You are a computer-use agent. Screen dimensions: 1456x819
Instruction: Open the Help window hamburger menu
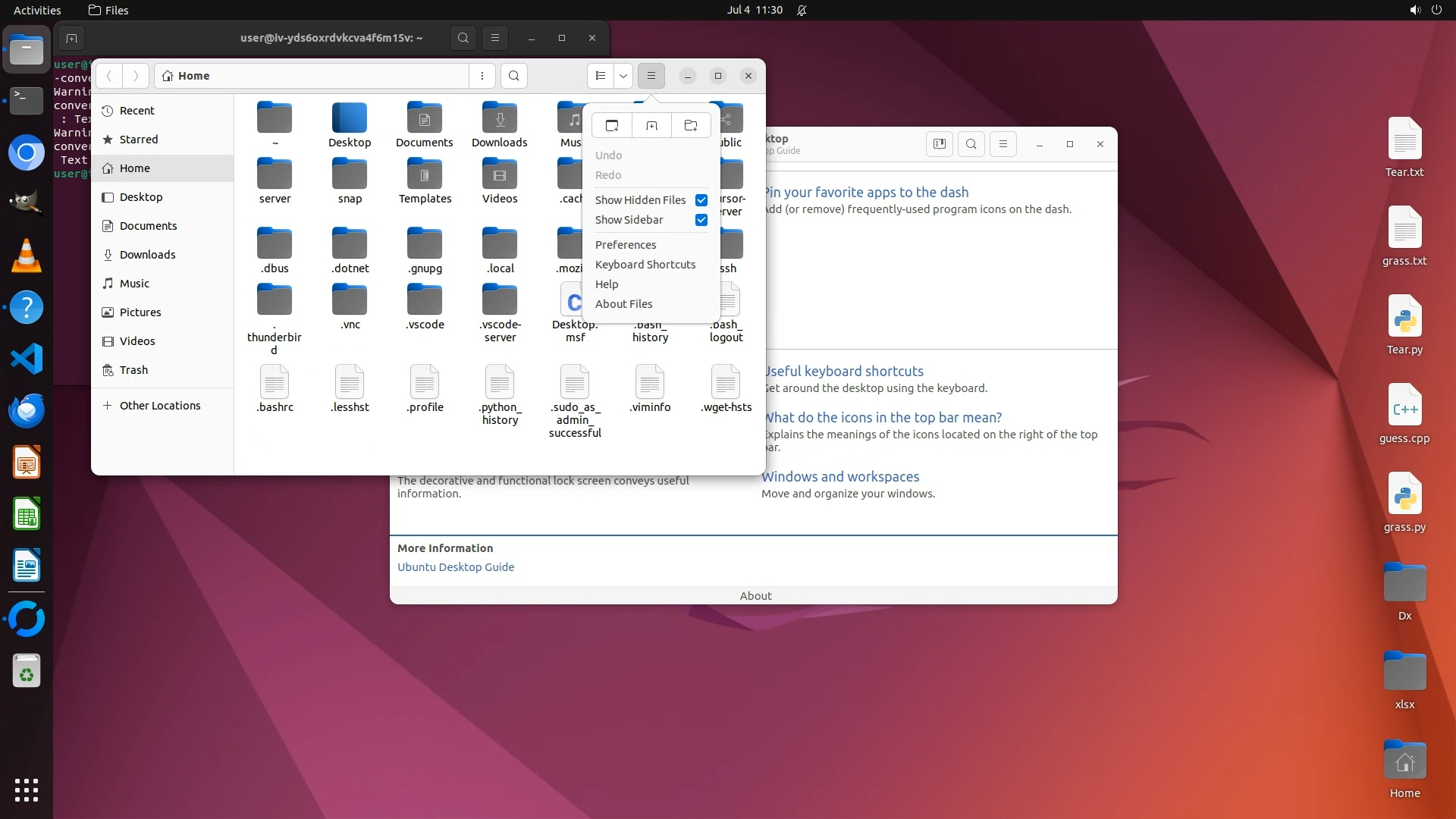(1003, 144)
